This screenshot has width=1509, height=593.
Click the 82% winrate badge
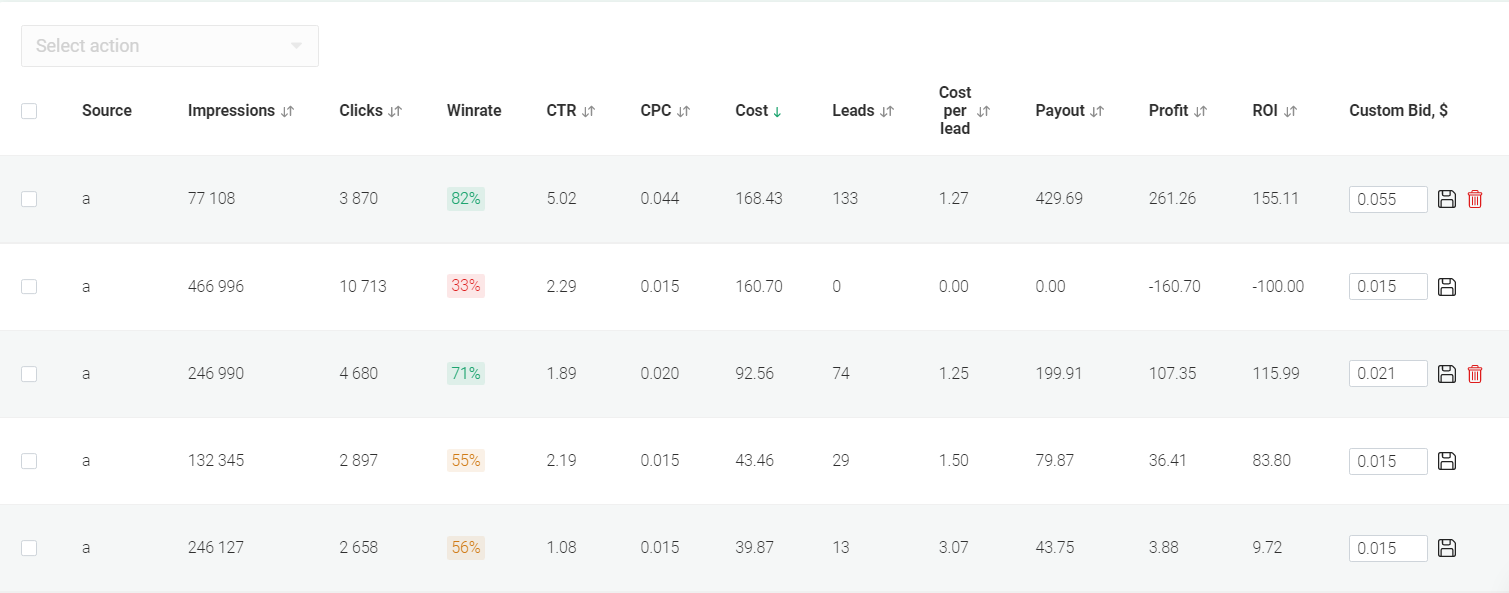point(466,199)
